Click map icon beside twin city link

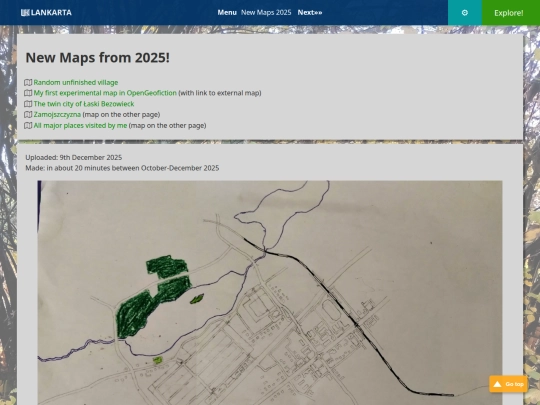(28, 104)
